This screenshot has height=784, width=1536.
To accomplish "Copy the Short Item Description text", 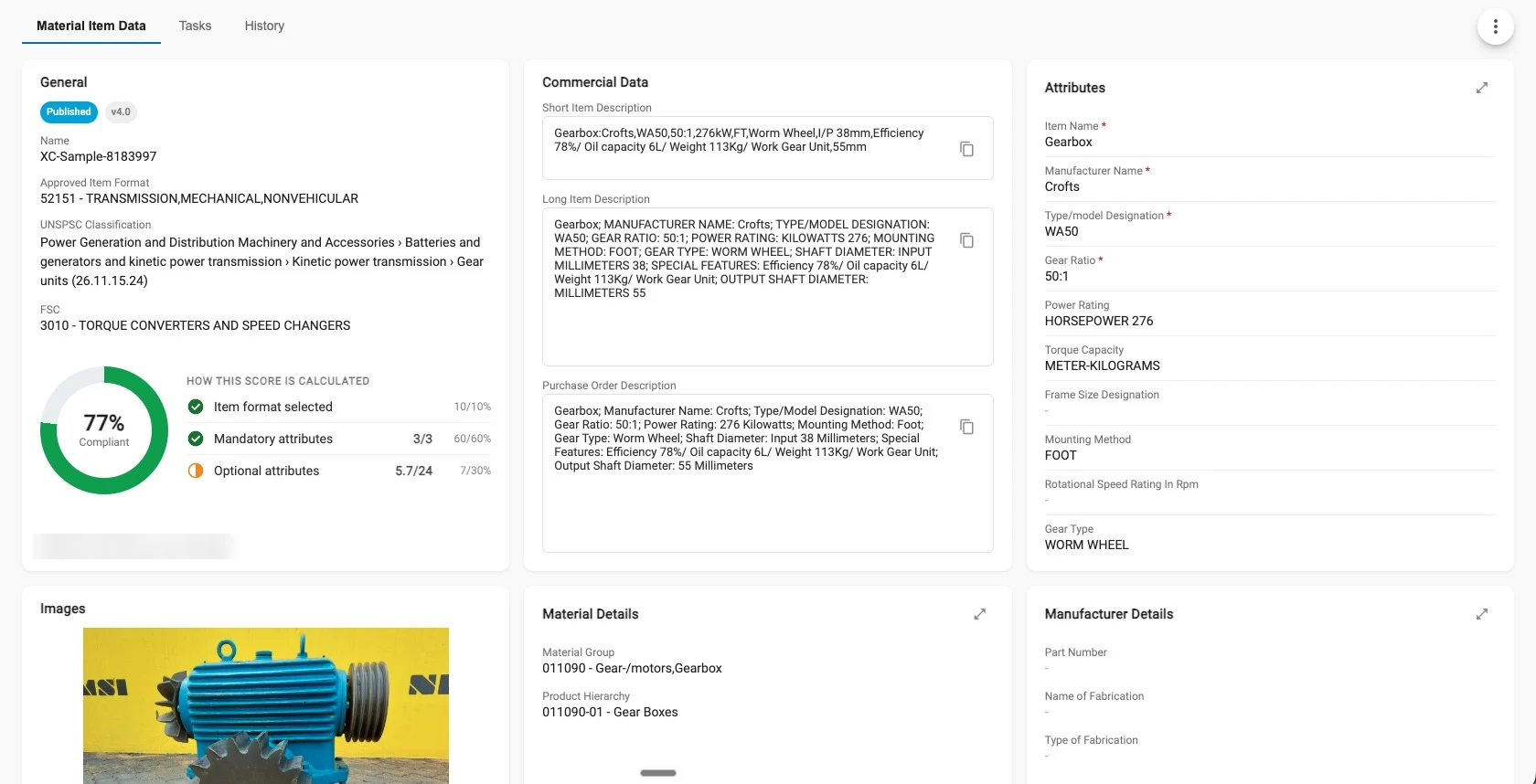I will click(x=966, y=149).
